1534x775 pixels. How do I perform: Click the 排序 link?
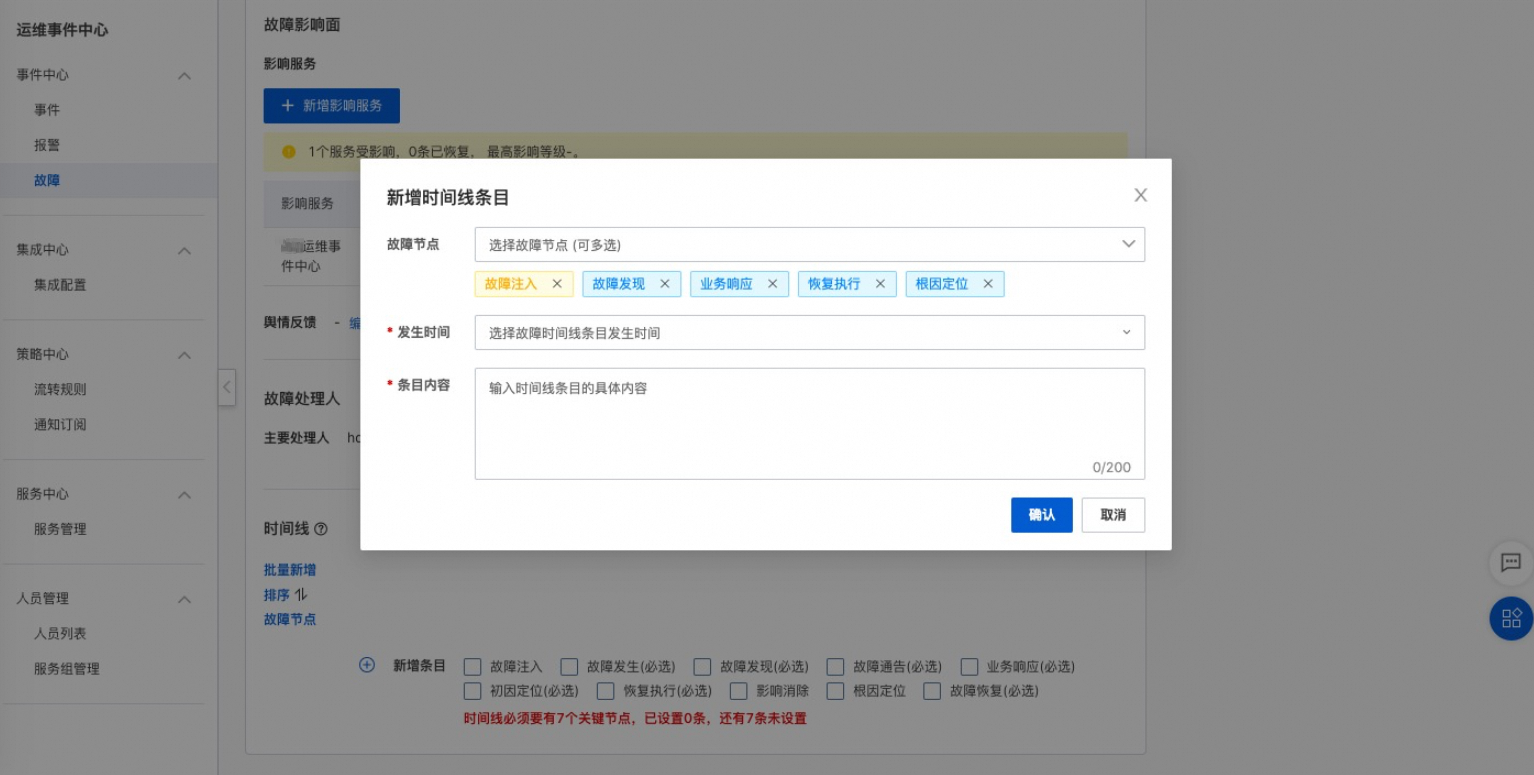[277, 595]
